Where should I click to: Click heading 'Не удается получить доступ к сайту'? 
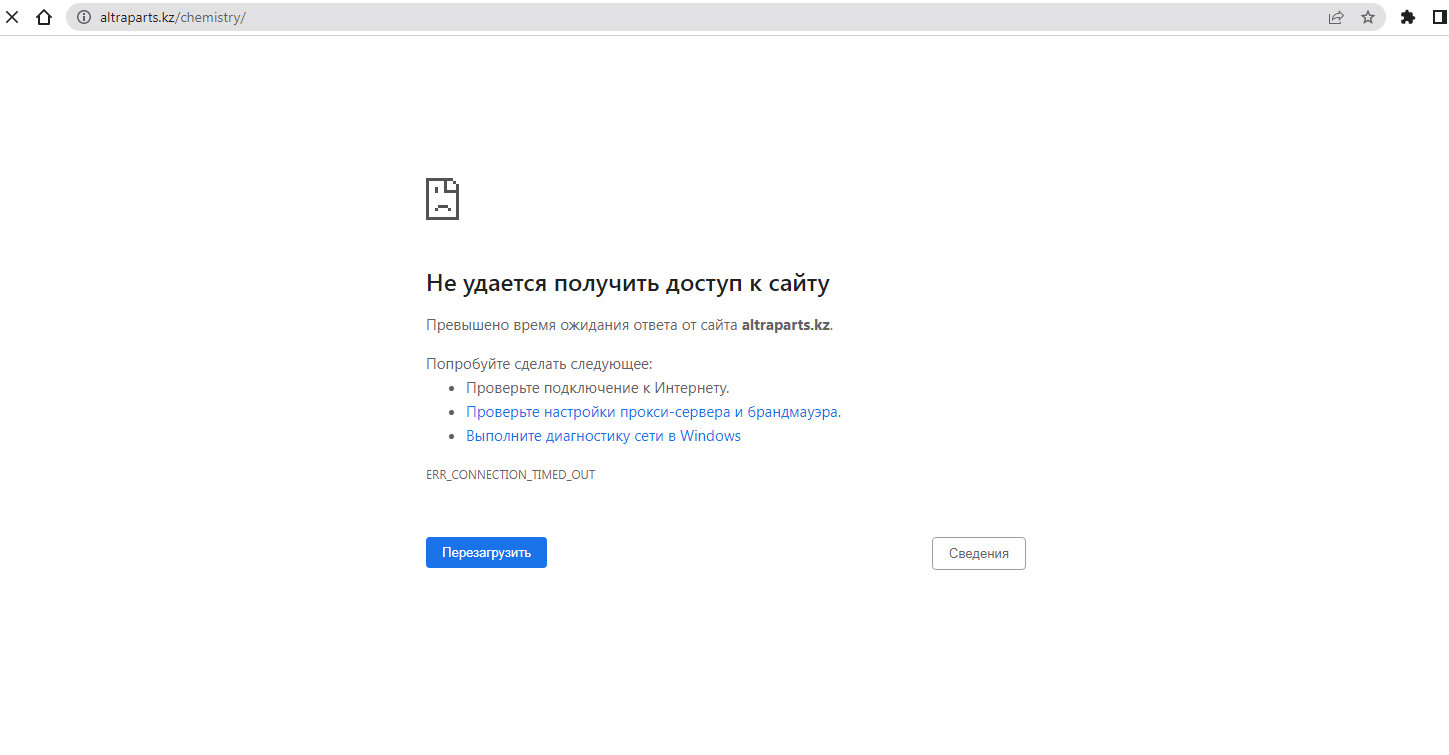(628, 283)
